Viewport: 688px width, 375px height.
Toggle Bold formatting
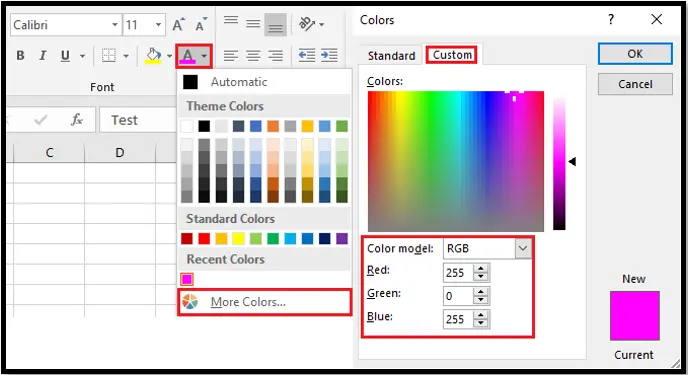pyautogui.click(x=20, y=56)
